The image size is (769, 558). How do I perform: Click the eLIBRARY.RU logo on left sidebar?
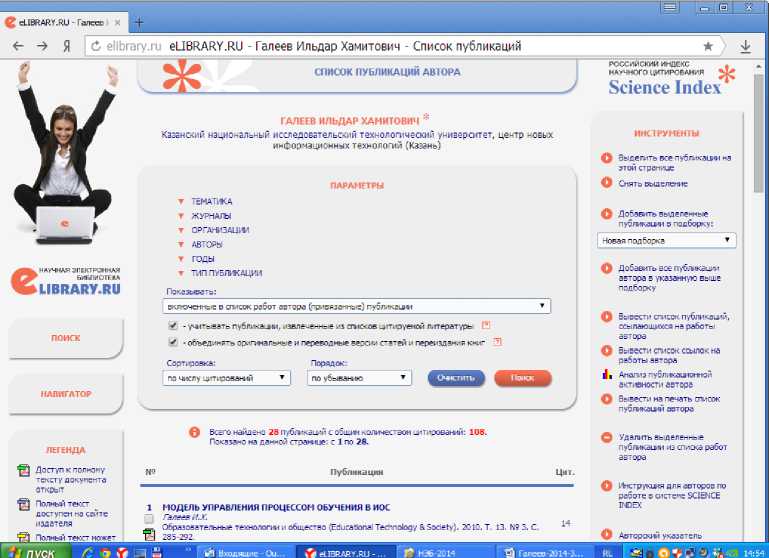click(66, 281)
